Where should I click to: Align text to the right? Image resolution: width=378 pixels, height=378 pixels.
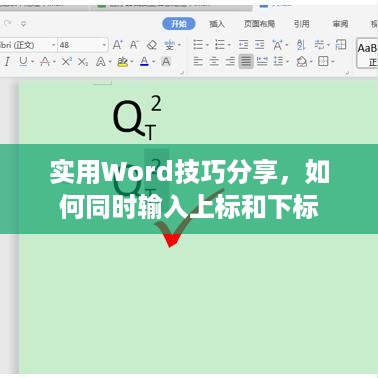(230, 61)
